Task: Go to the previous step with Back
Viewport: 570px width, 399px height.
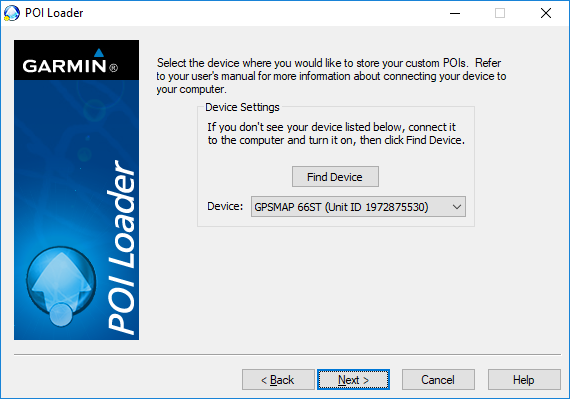Action: click(x=278, y=380)
